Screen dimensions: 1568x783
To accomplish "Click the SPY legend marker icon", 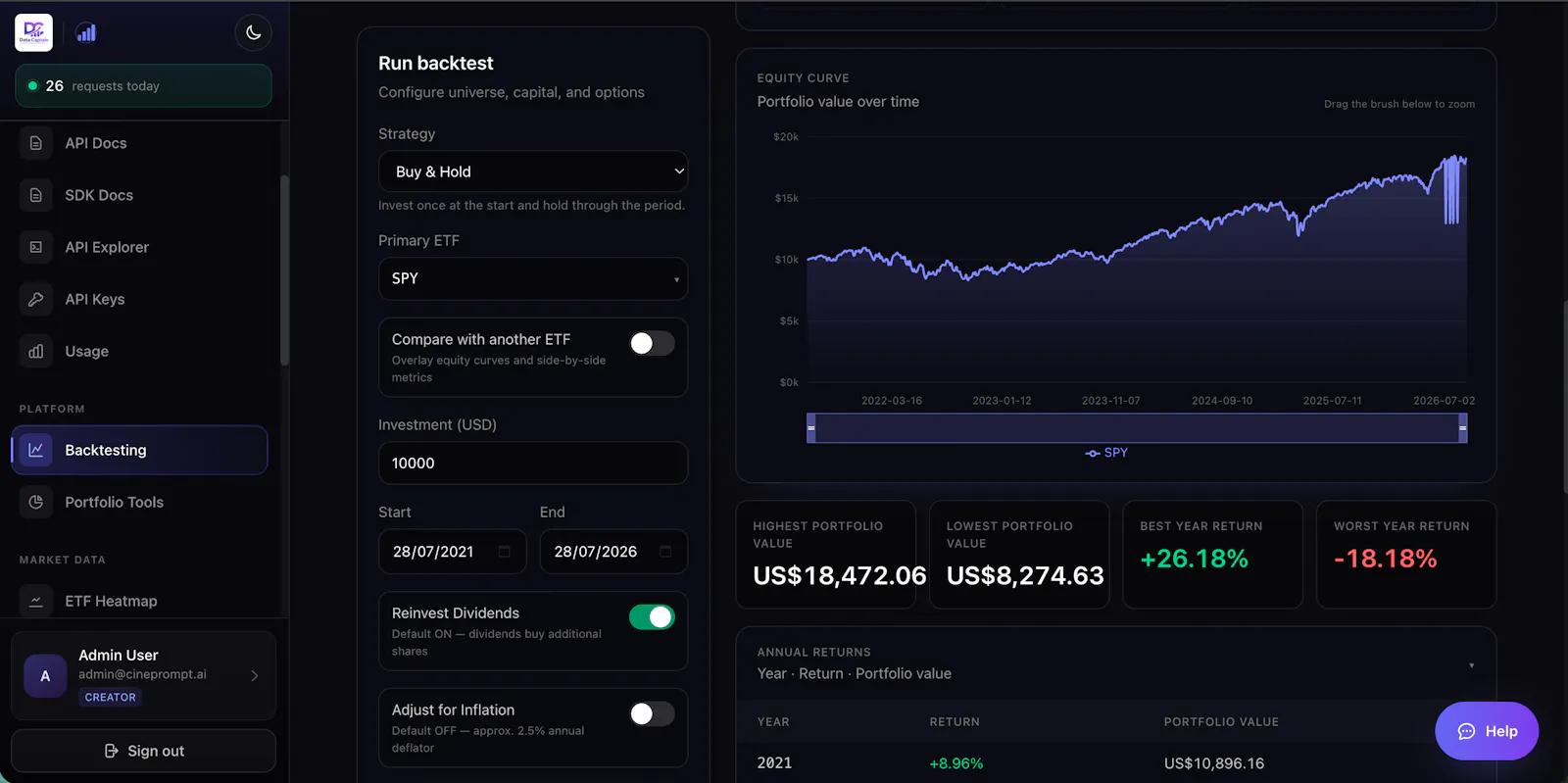I will click(1093, 453).
